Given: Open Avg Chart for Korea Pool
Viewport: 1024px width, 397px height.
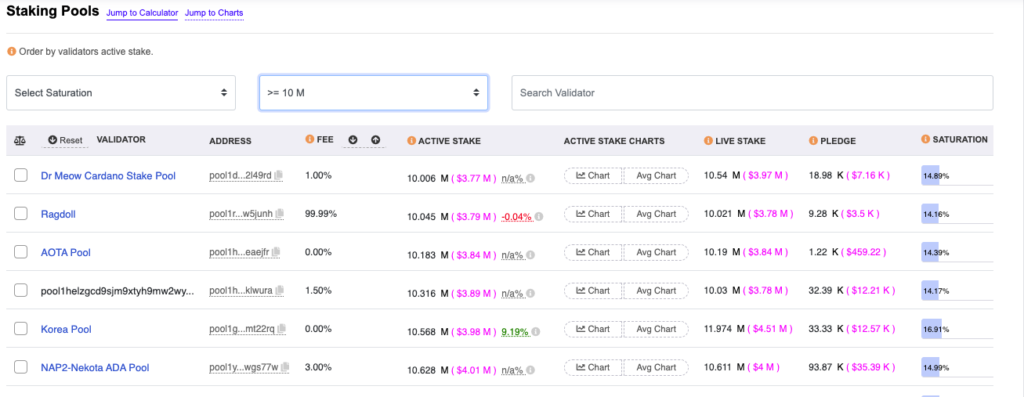Looking at the screenshot, I should pyautogui.click(x=656, y=328).
